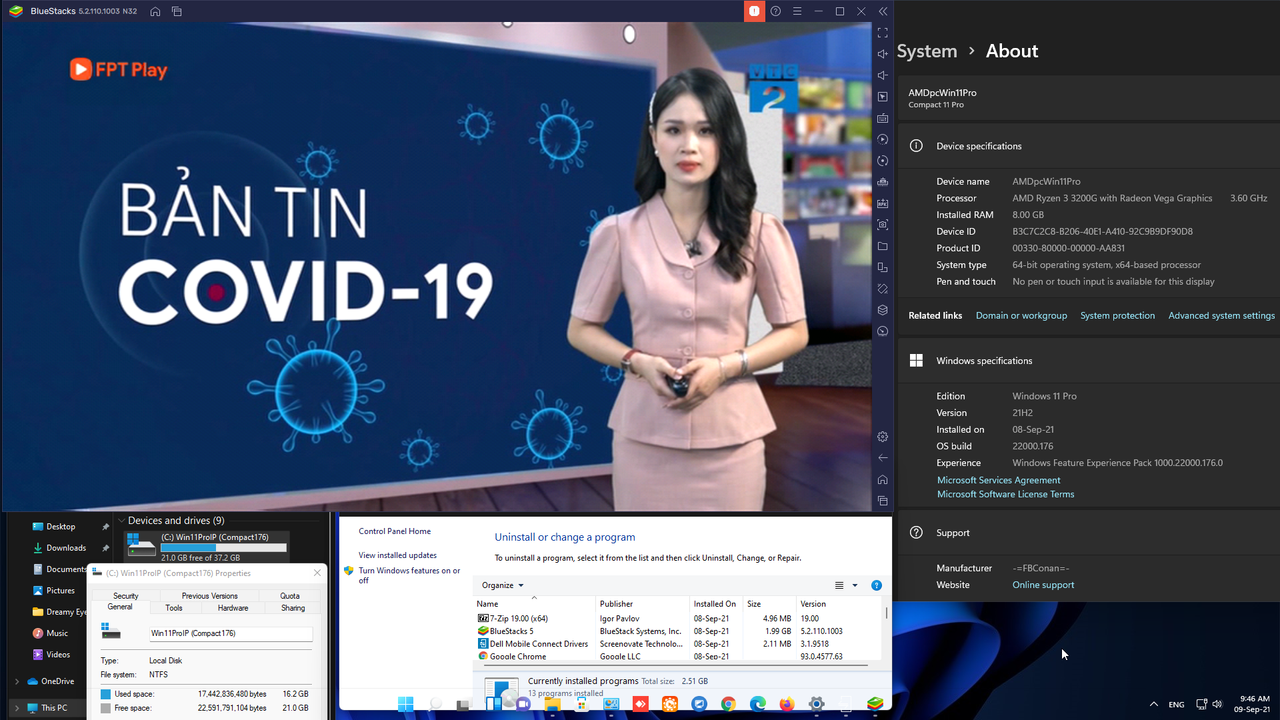Open BlueStacks settings gear in sidebar
1280x720 pixels.
(x=882, y=437)
